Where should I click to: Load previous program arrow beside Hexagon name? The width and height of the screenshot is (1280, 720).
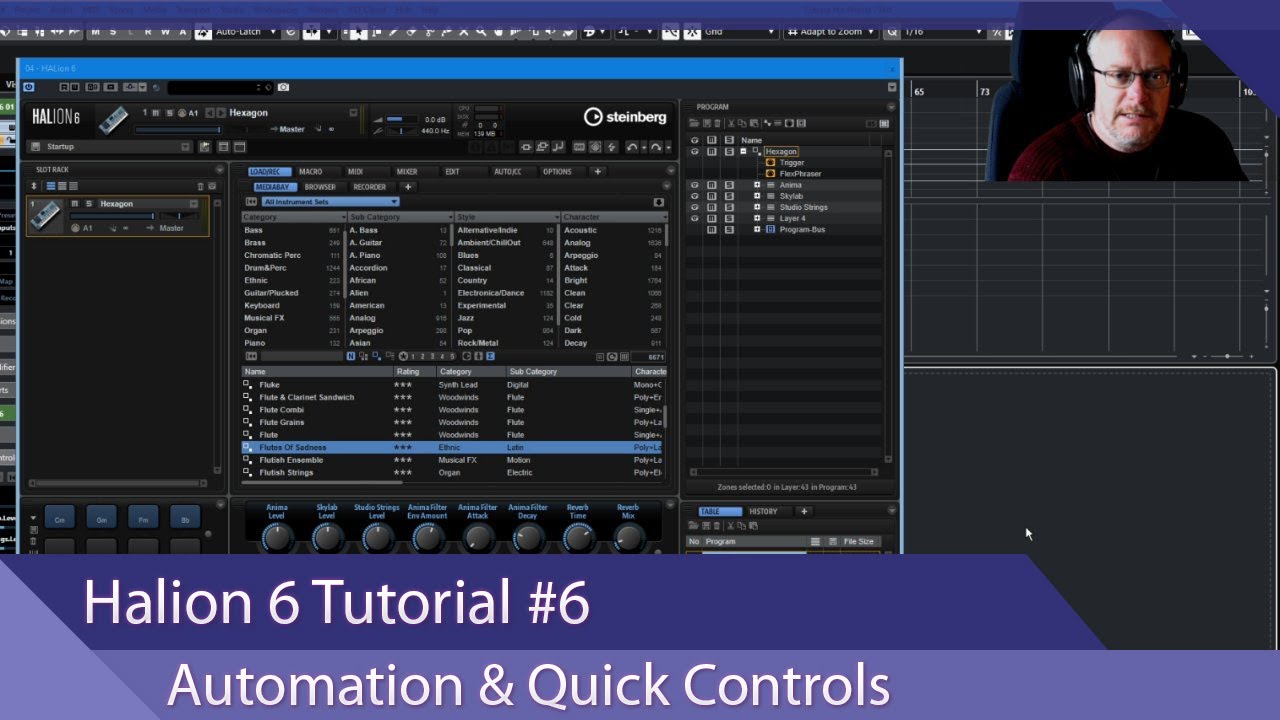(210, 113)
